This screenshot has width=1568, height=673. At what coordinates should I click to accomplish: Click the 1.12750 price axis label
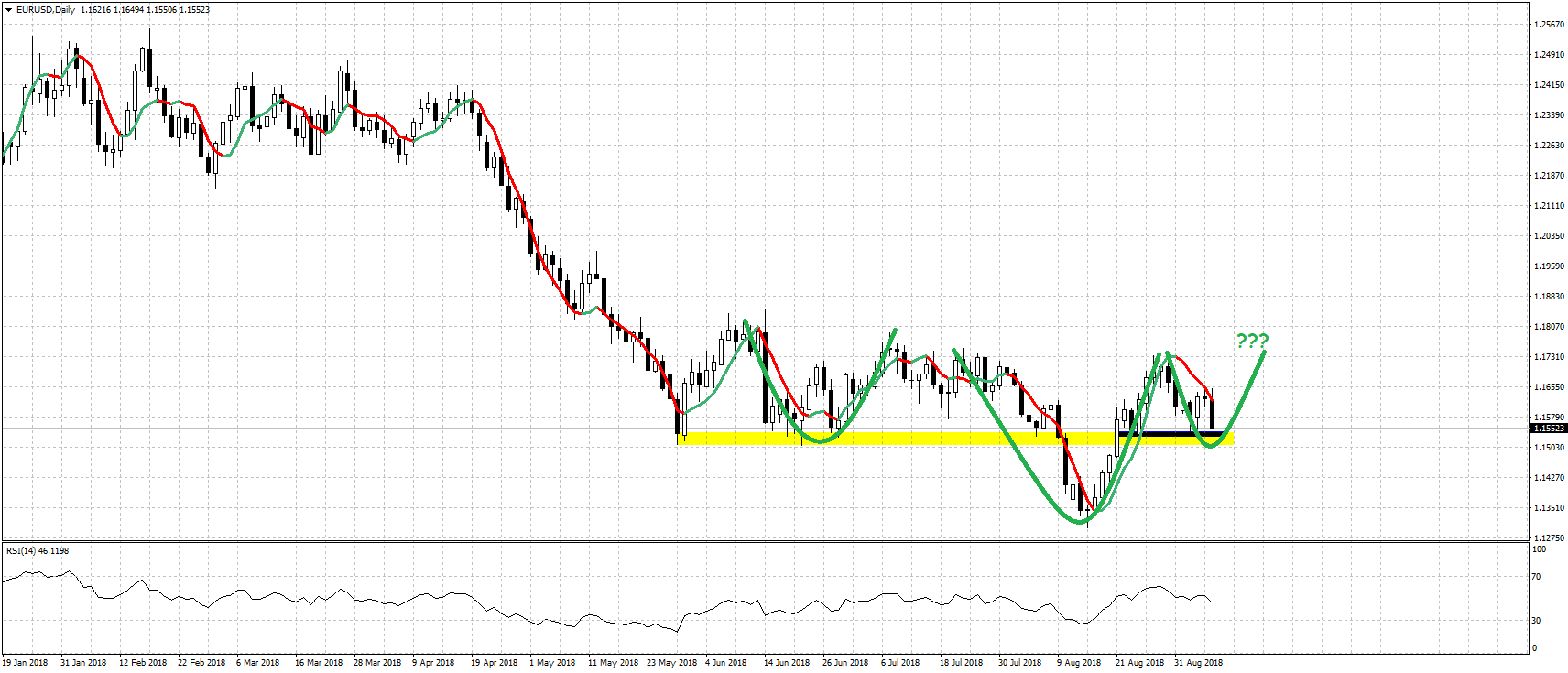coord(1549,538)
